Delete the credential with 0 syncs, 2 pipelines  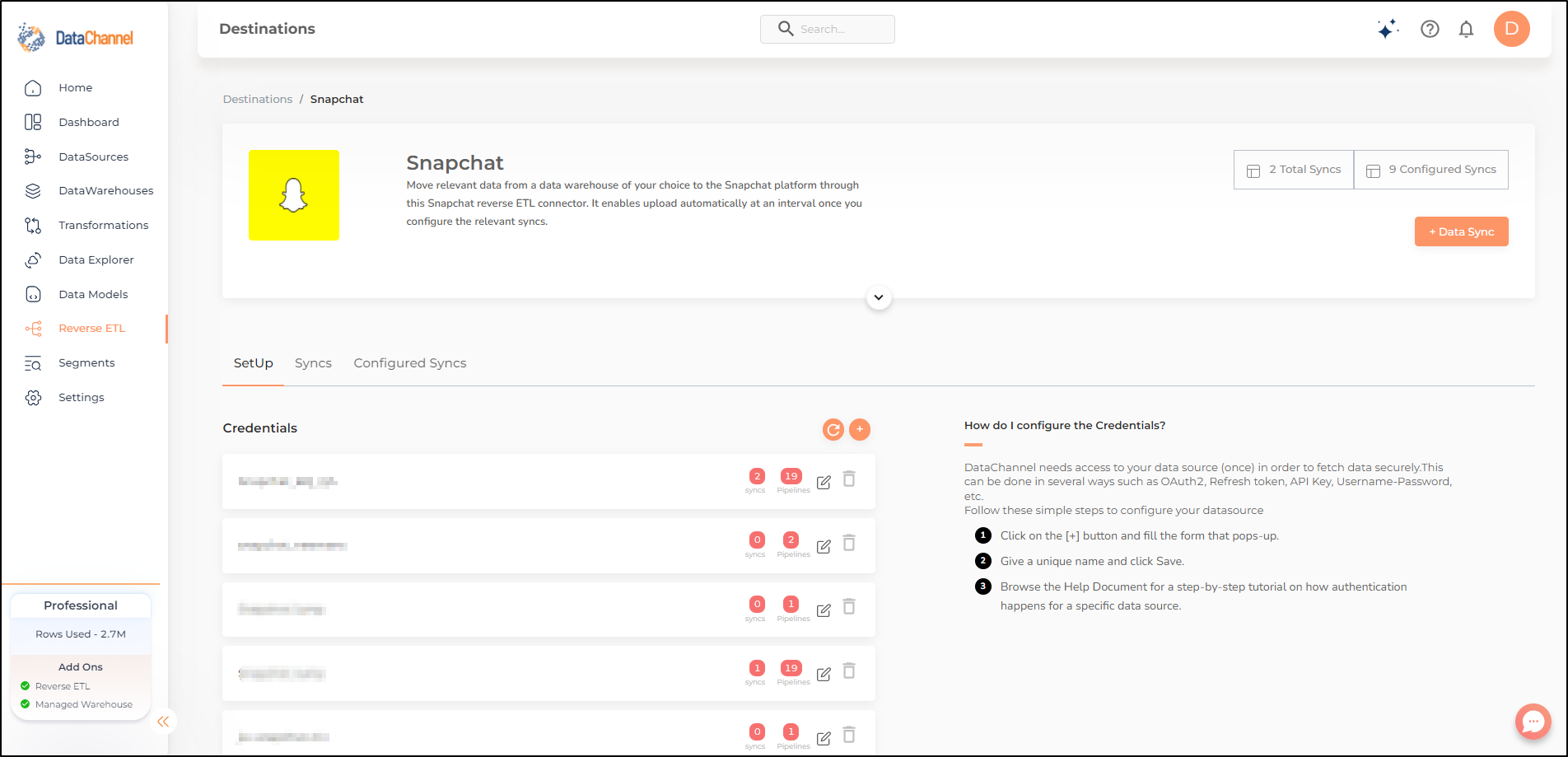849,543
